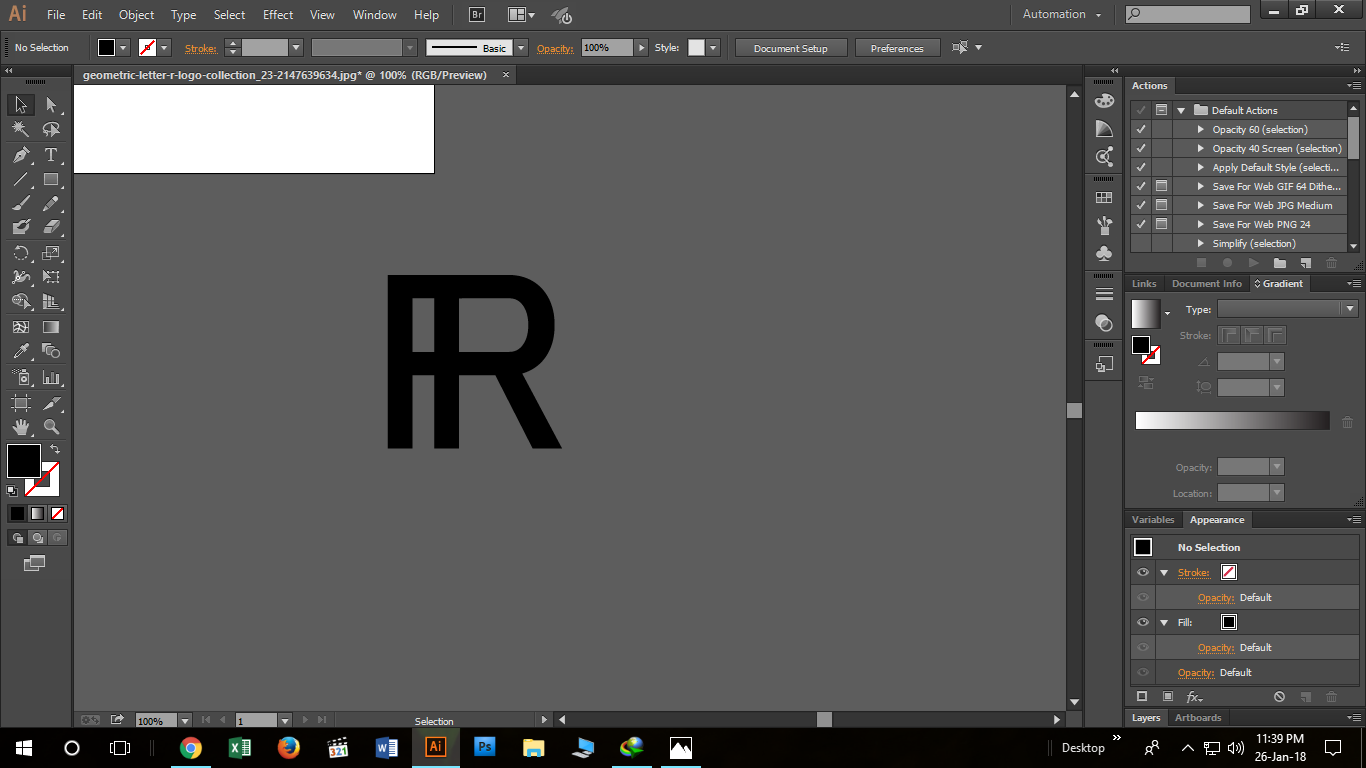The height and width of the screenshot is (768, 1366).
Task: Collapse the Default Actions folder
Action: 1181,110
